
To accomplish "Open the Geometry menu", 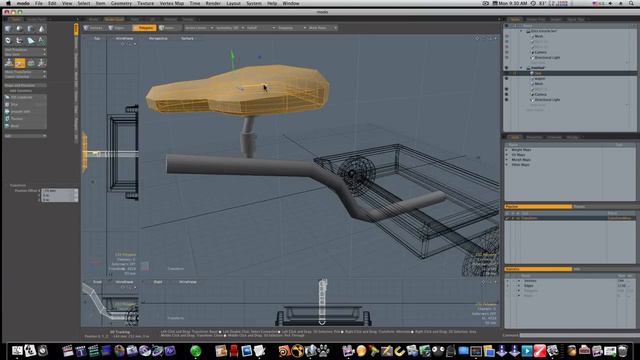I will tap(121, 3).
